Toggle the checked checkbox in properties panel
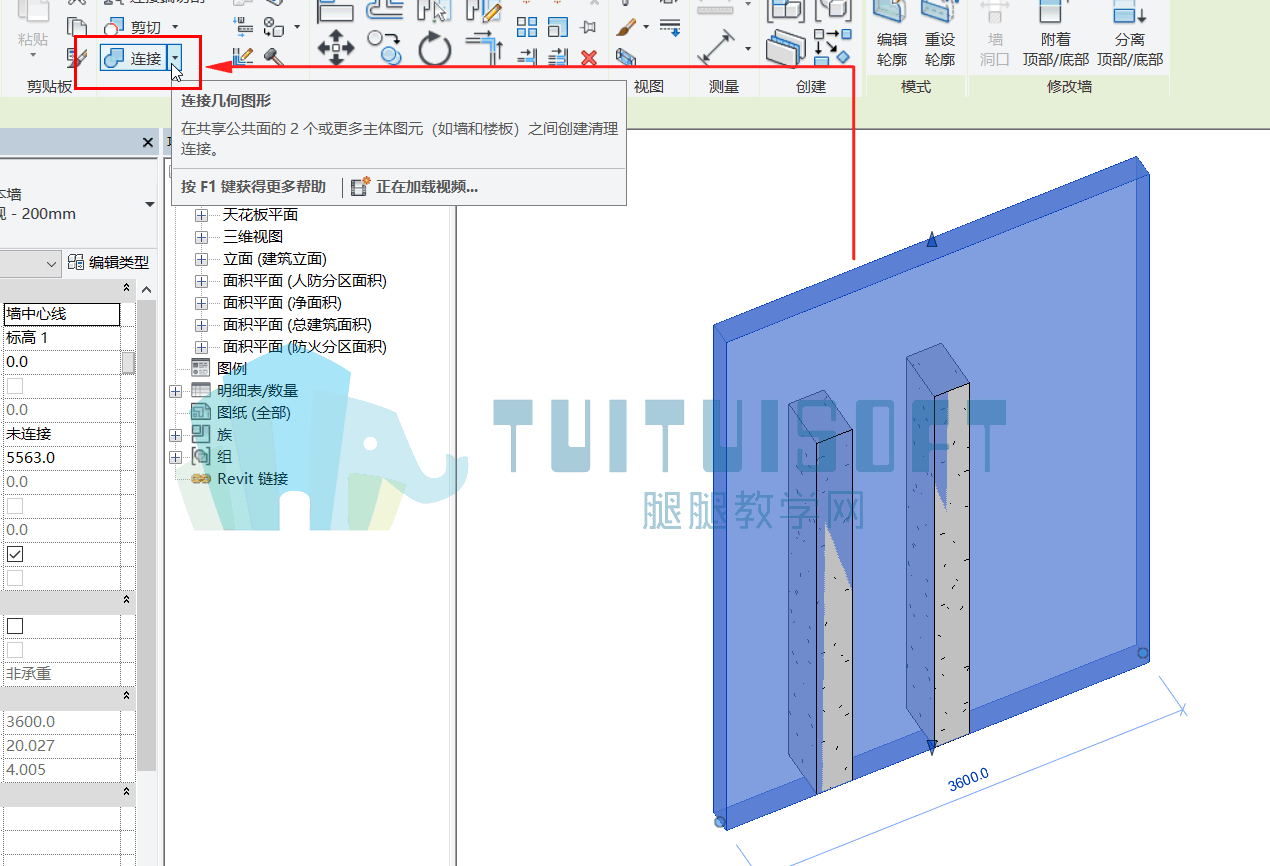The width and height of the screenshot is (1270, 866). point(15,554)
